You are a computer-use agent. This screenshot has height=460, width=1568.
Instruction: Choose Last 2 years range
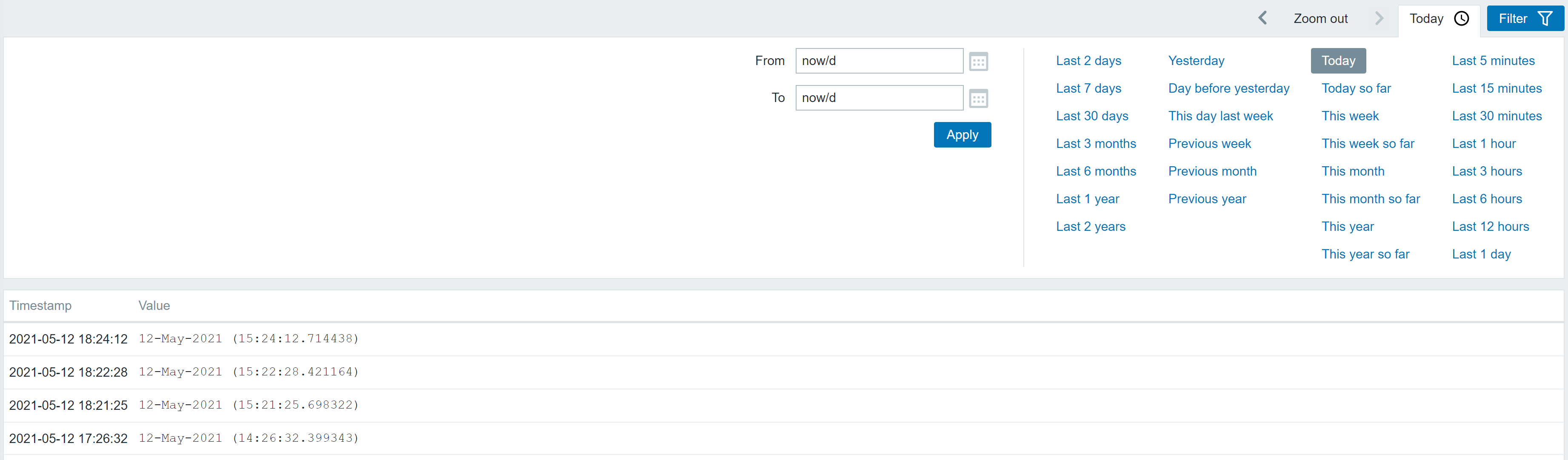1090,226
